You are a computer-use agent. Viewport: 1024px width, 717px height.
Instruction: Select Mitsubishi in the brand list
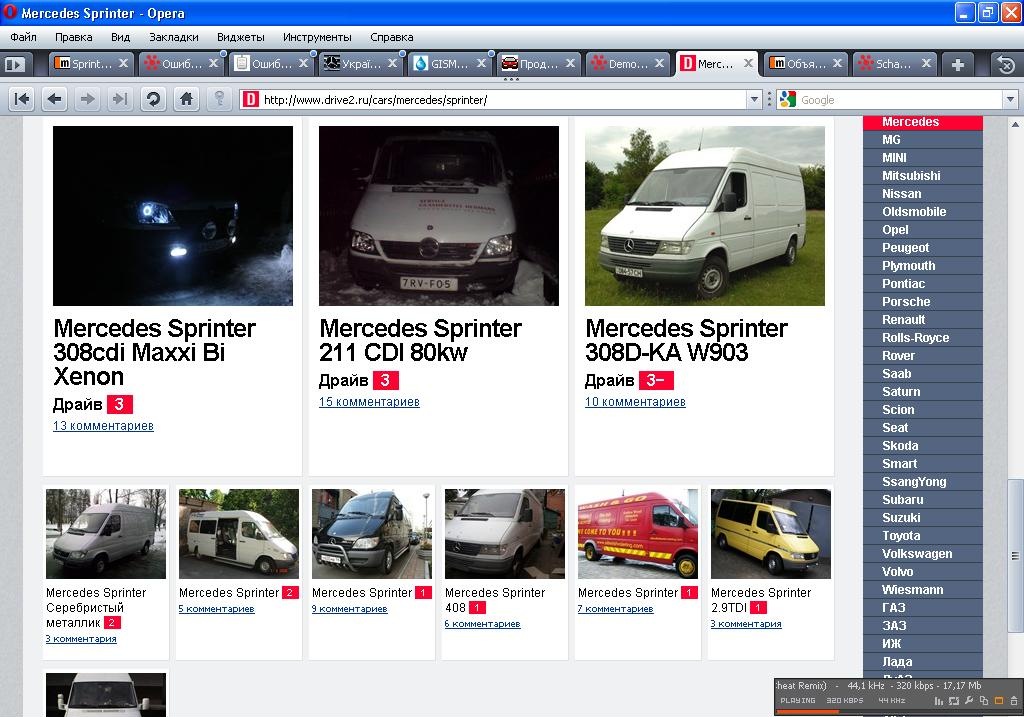click(x=923, y=176)
